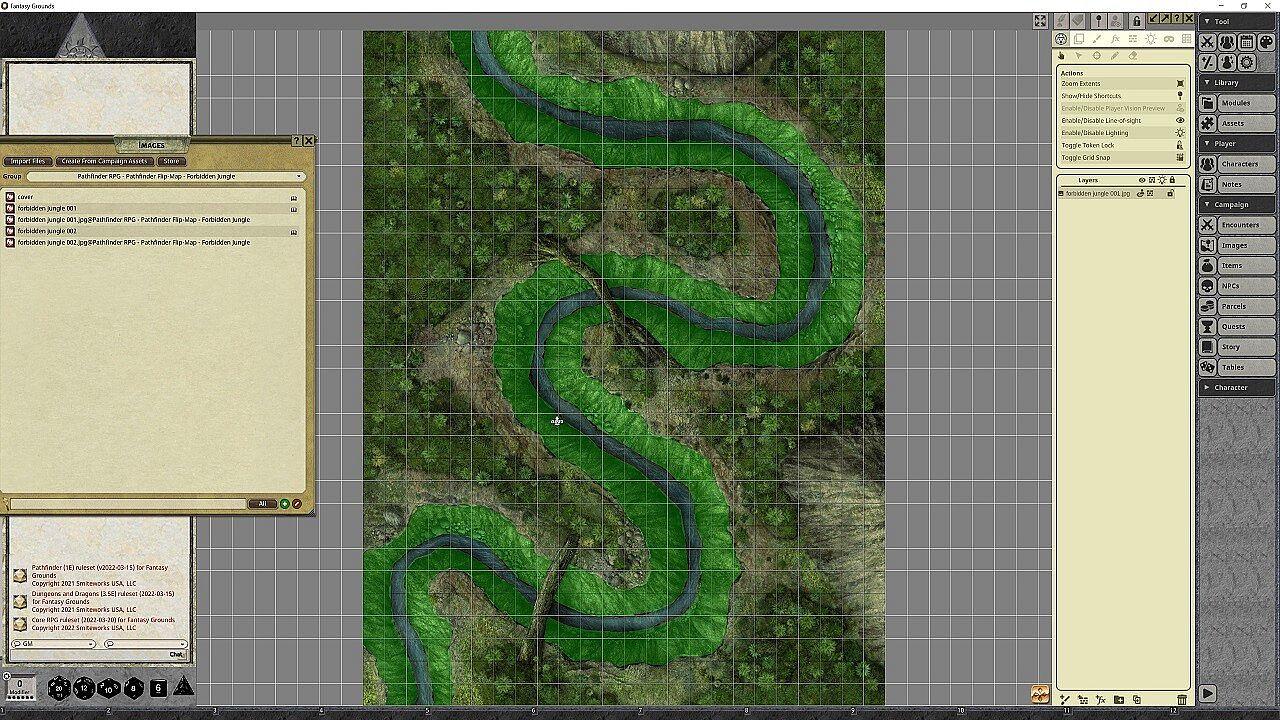Screen dimensions: 1280x720
Task: Toggle Line-of-sight using the eye icon
Action: coord(1180,120)
